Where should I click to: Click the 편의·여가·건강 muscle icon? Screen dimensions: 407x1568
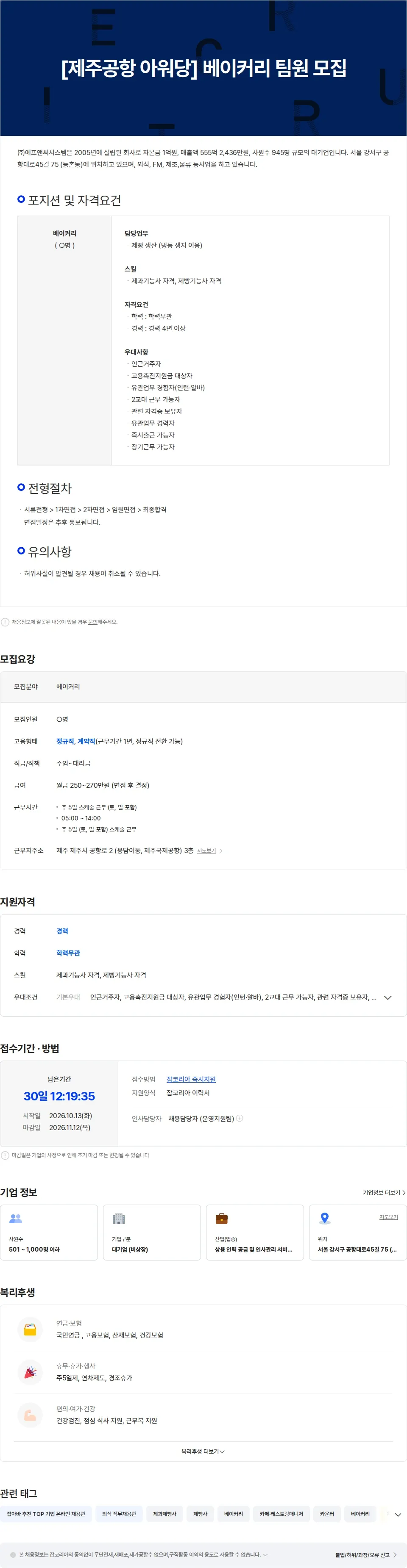[30, 1415]
